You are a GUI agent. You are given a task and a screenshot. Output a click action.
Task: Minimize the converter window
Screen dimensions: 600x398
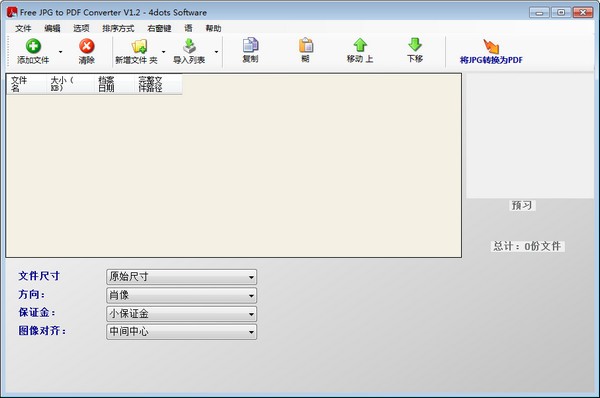pos(540,13)
